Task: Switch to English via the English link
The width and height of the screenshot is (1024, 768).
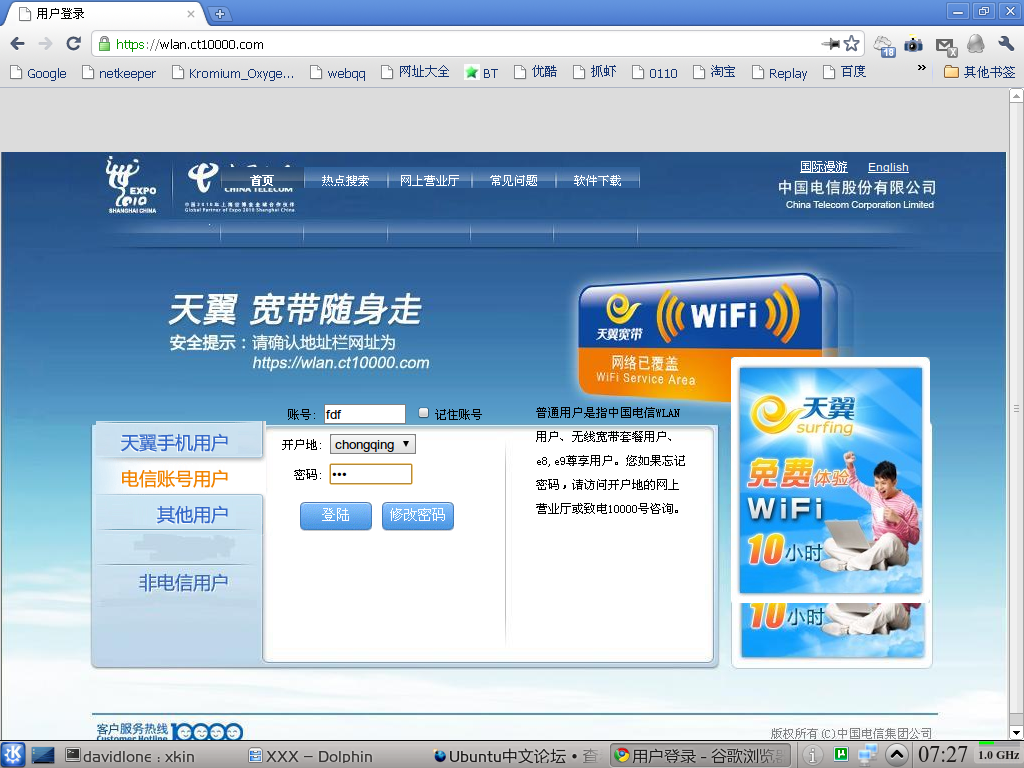Action: click(x=888, y=167)
